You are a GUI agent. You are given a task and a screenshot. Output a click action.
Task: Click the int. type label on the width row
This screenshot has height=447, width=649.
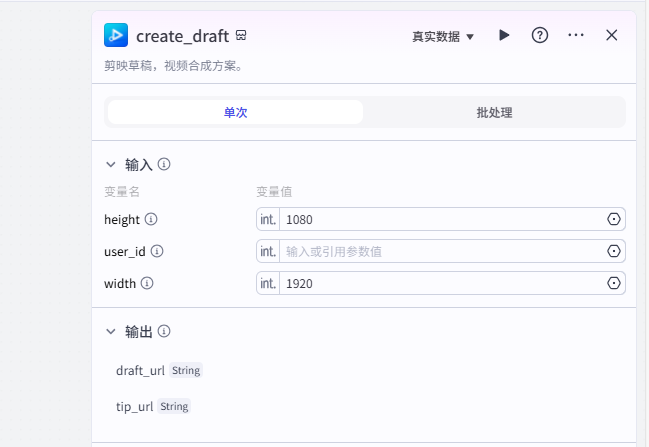tap(268, 283)
